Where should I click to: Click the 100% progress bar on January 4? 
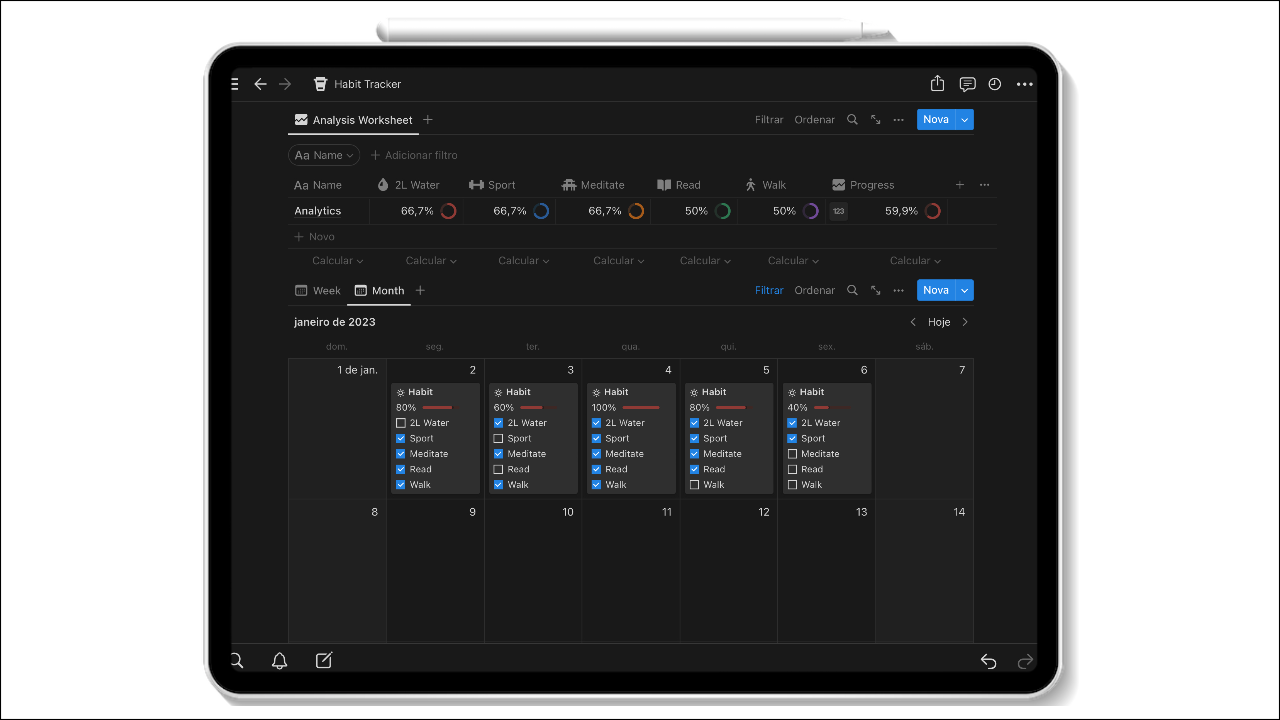[x=641, y=408]
